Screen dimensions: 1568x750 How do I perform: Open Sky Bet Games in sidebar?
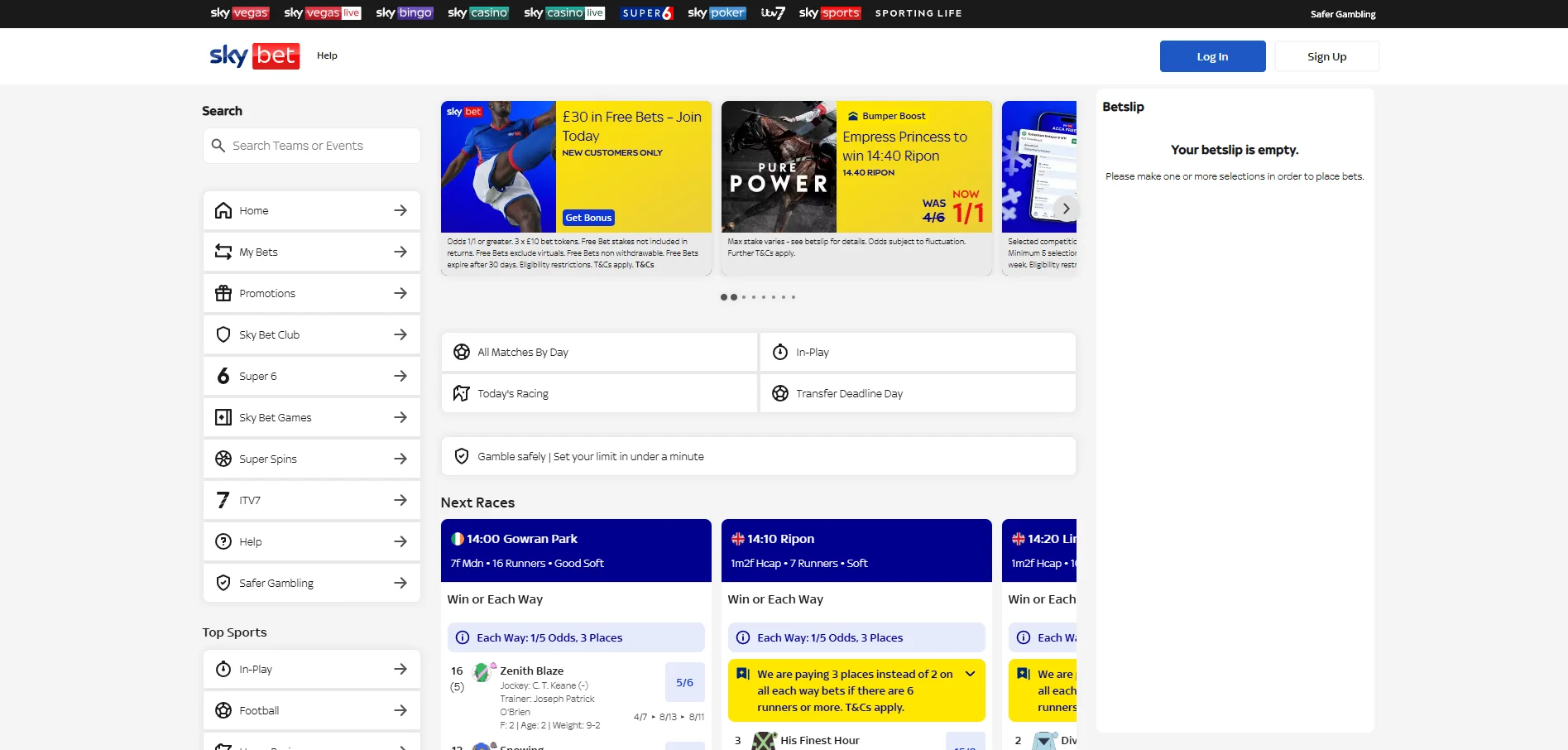coord(312,417)
